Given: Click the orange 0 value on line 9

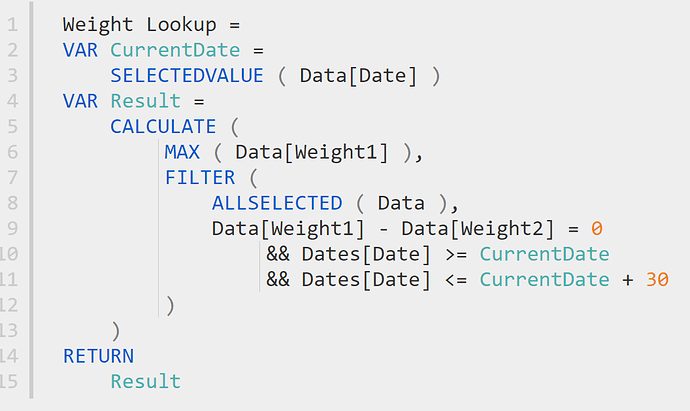Looking at the screenshot, I should pos(597,229).
